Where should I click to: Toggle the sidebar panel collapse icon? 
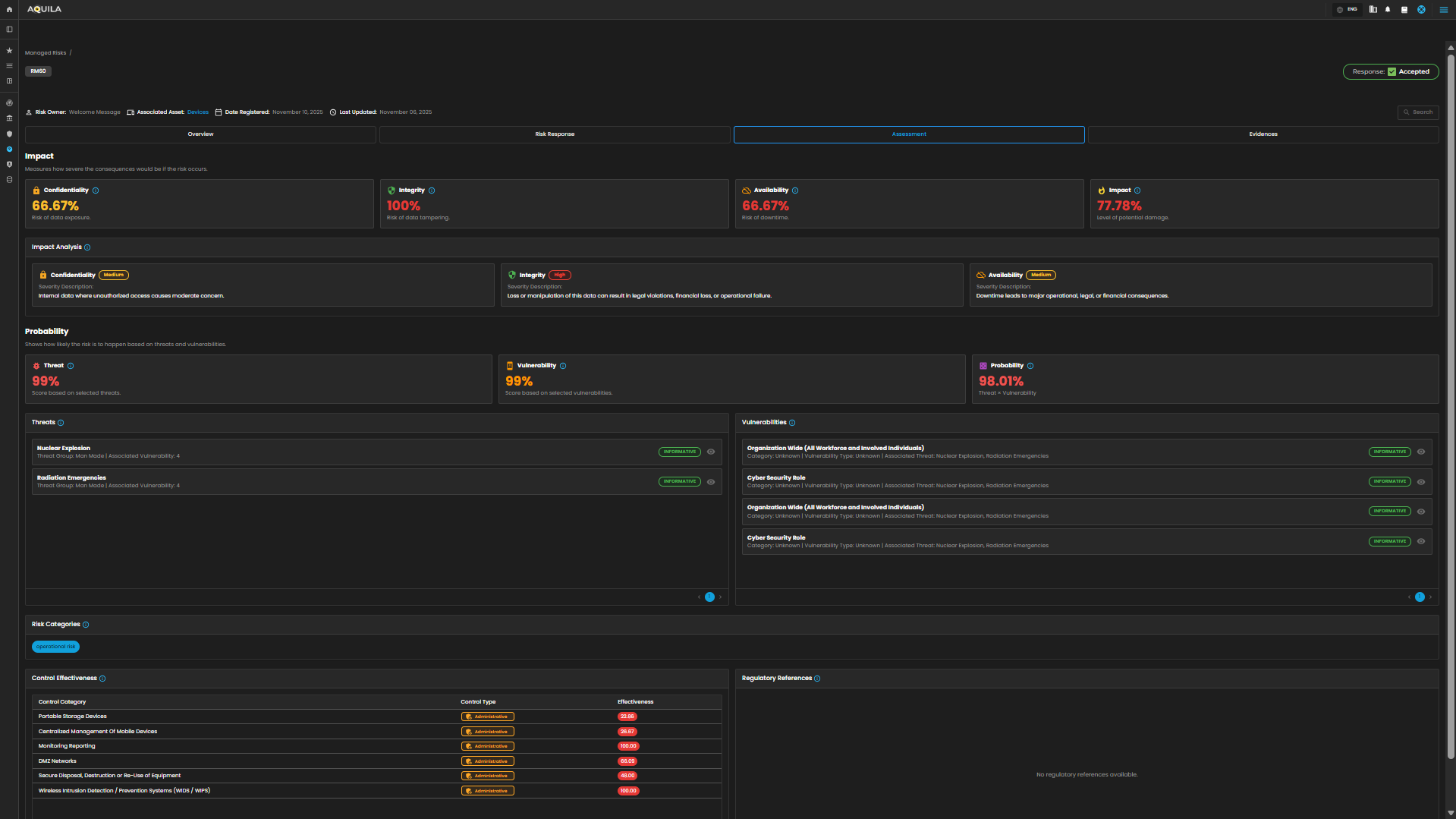click(9, 30)
